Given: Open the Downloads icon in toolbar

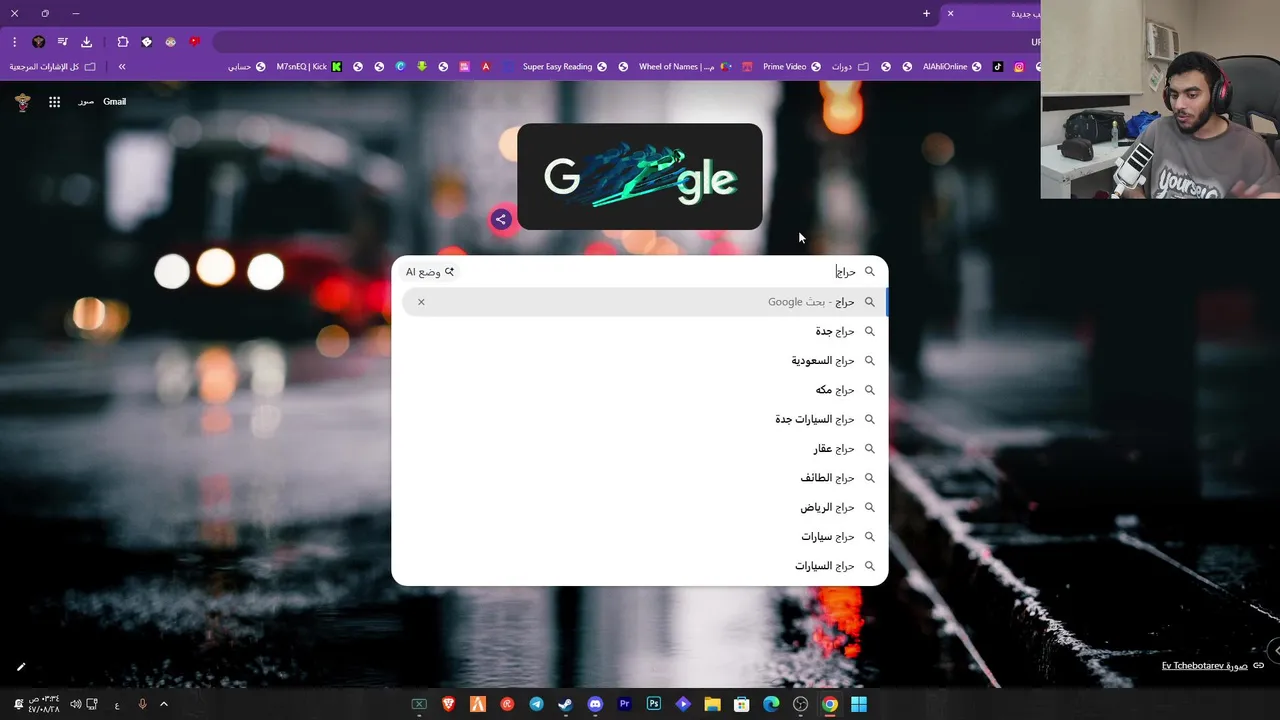Looking at the screenshot, I should [x=87, y=42].
